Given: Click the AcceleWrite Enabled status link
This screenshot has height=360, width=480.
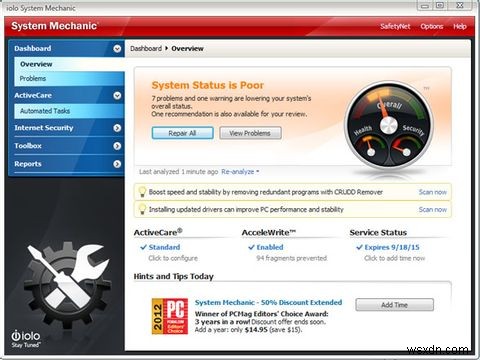Looking at the screenshot, I should point(270,247).
